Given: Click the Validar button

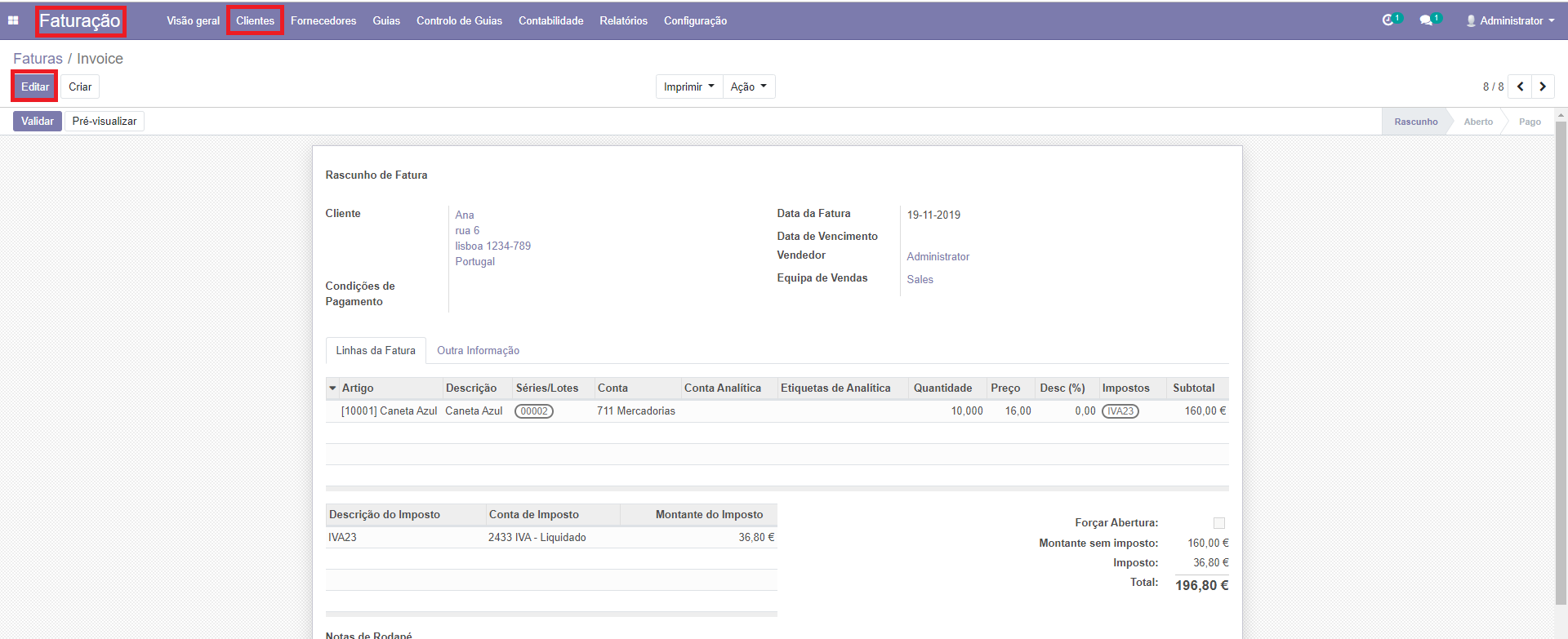Looking at the screenshot, I should point(38,122).
